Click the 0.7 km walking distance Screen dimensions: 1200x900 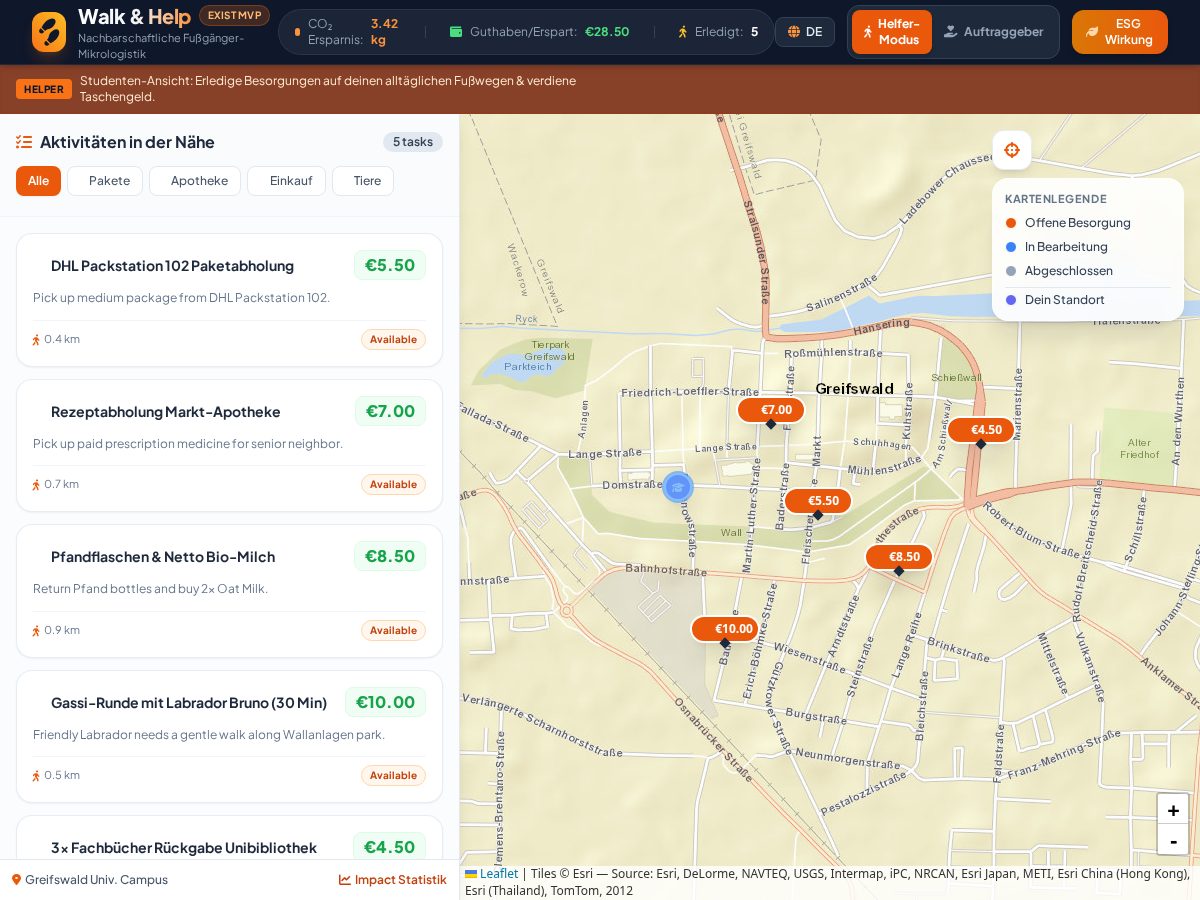(x=56, y=484)
